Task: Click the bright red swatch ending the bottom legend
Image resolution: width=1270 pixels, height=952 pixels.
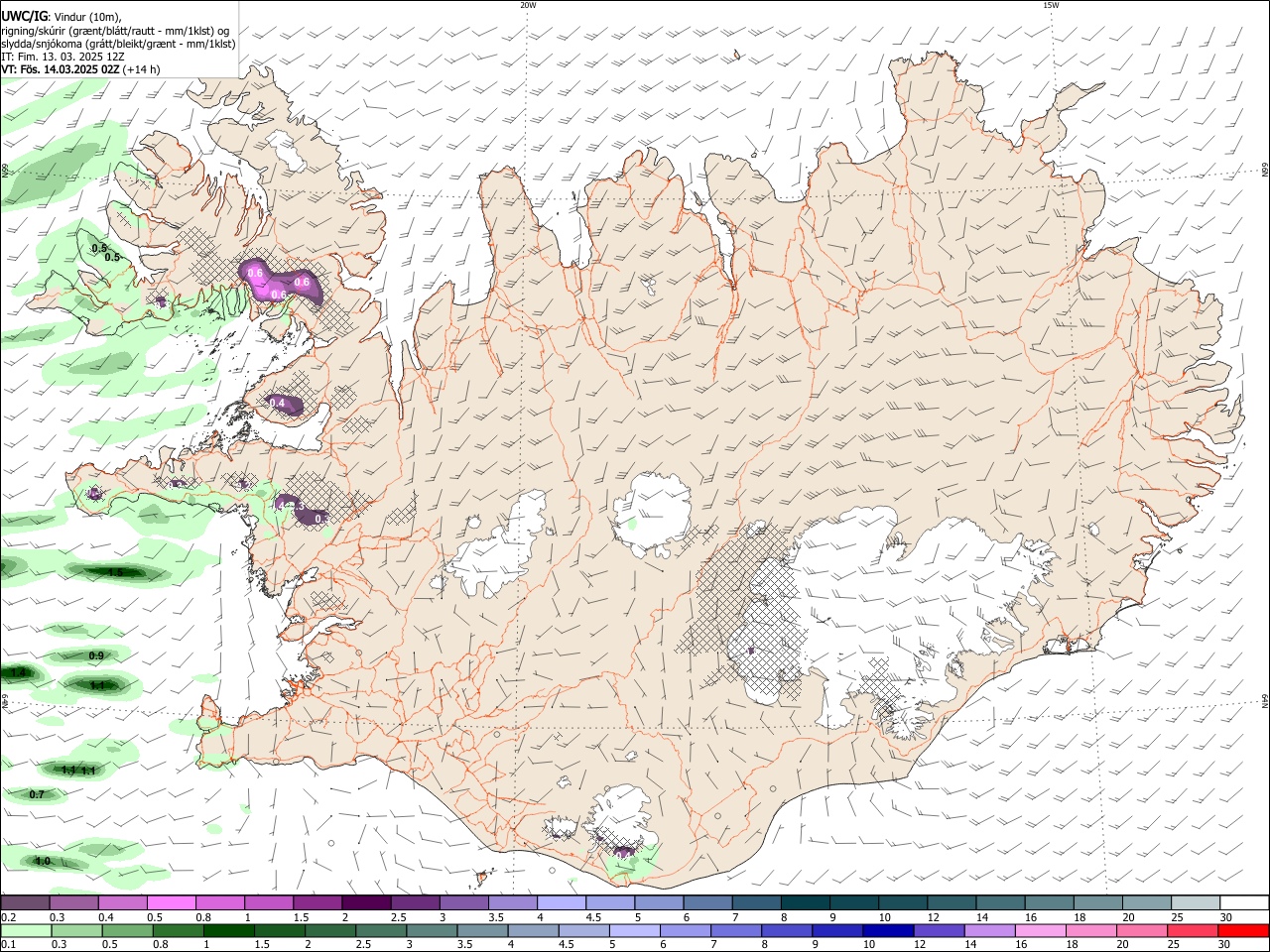Action: [1243, 930]
